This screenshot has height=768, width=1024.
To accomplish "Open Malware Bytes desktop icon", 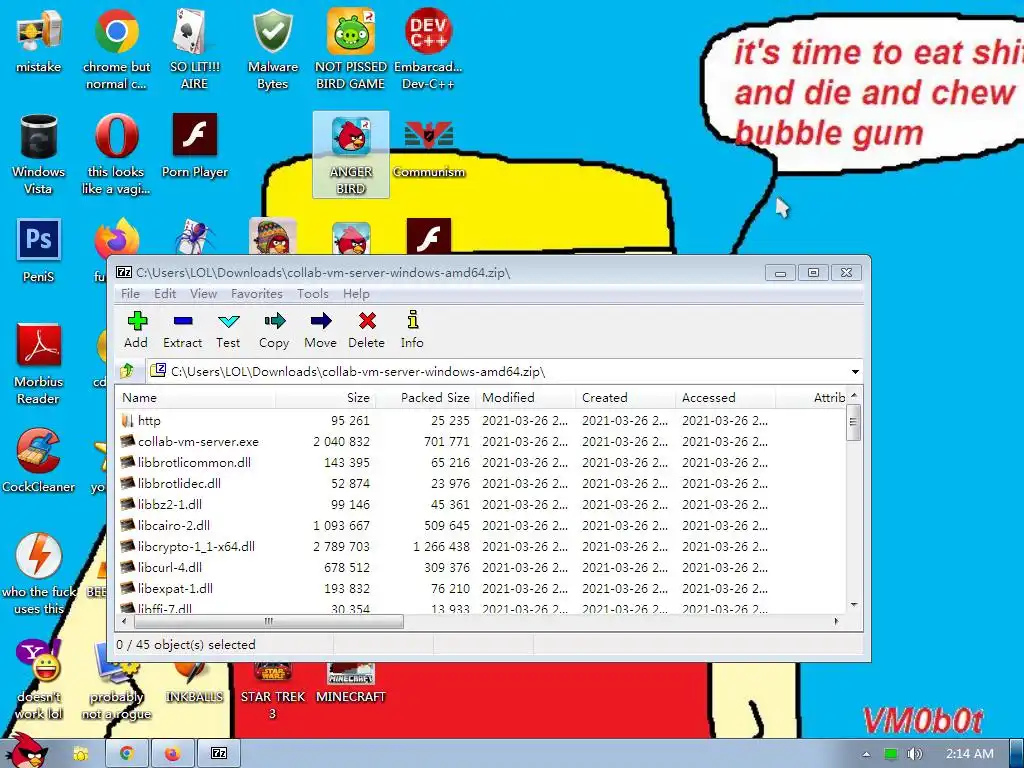I will [x=272, y=50].
